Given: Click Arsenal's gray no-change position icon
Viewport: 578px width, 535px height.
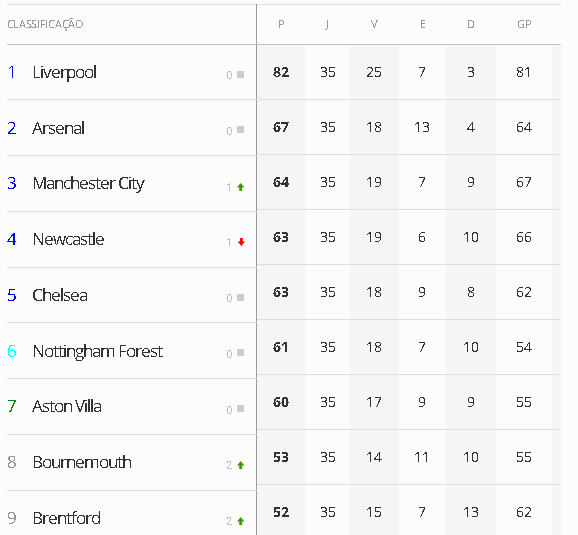Looking at the screenshot, I should (x=240, y=130).
